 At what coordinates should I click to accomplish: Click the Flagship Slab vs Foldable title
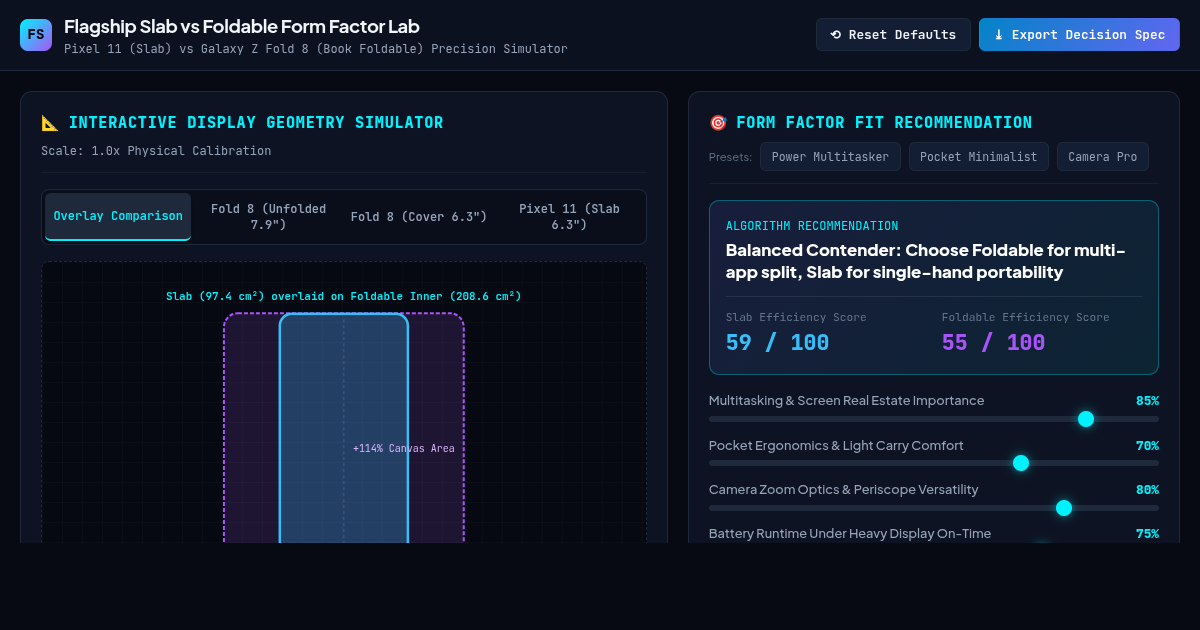pyautogui.click(x=242, y=27)
